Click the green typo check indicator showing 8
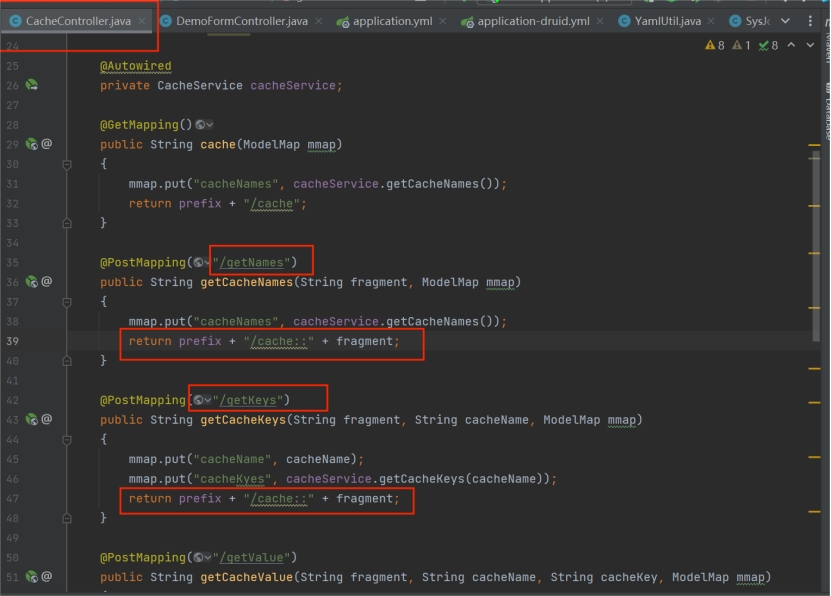The image size is (831, 596). (x=768, y=45)
